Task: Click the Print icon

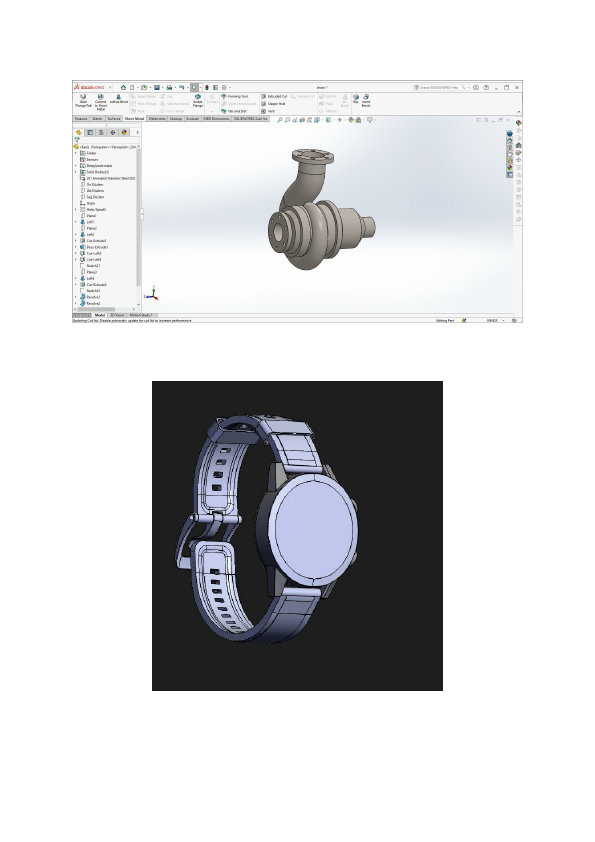Action: click(x=169, y=87)
